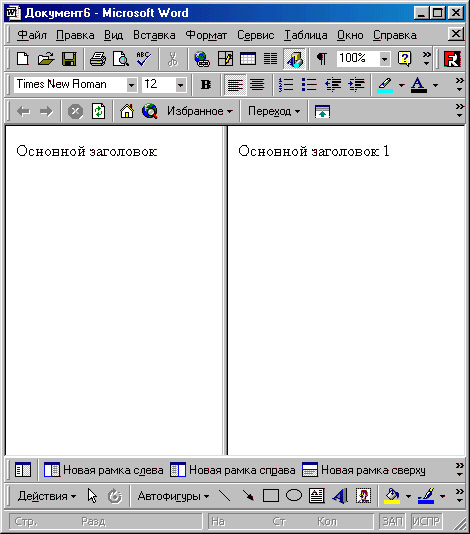Open the Избранное dropdown
Viewport: 470px width, 534px height.
[200, 111]
